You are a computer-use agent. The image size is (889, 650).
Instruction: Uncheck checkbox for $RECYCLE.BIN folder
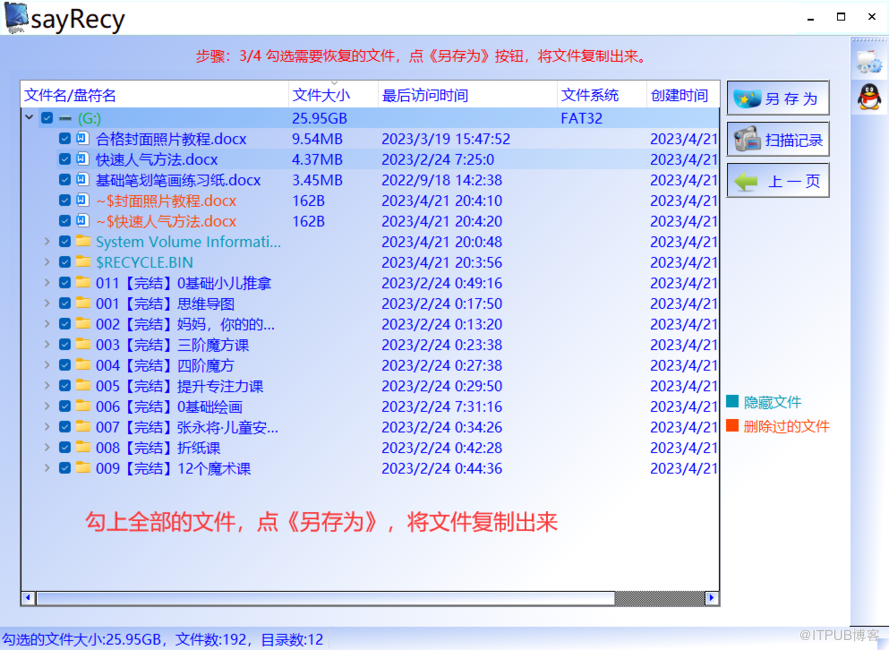click(65, 262)
